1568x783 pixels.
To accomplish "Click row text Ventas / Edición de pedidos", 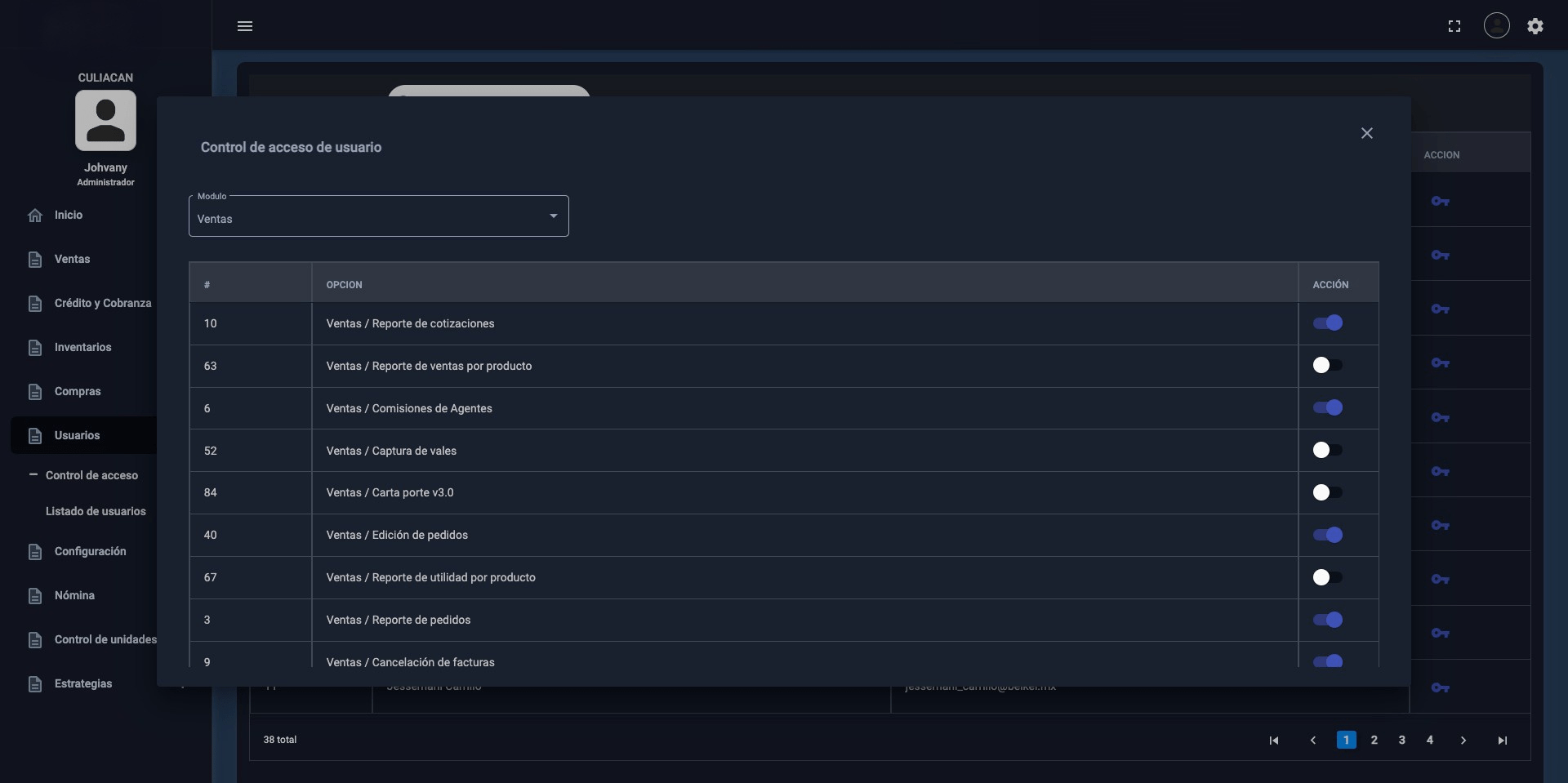I will 397,535.
